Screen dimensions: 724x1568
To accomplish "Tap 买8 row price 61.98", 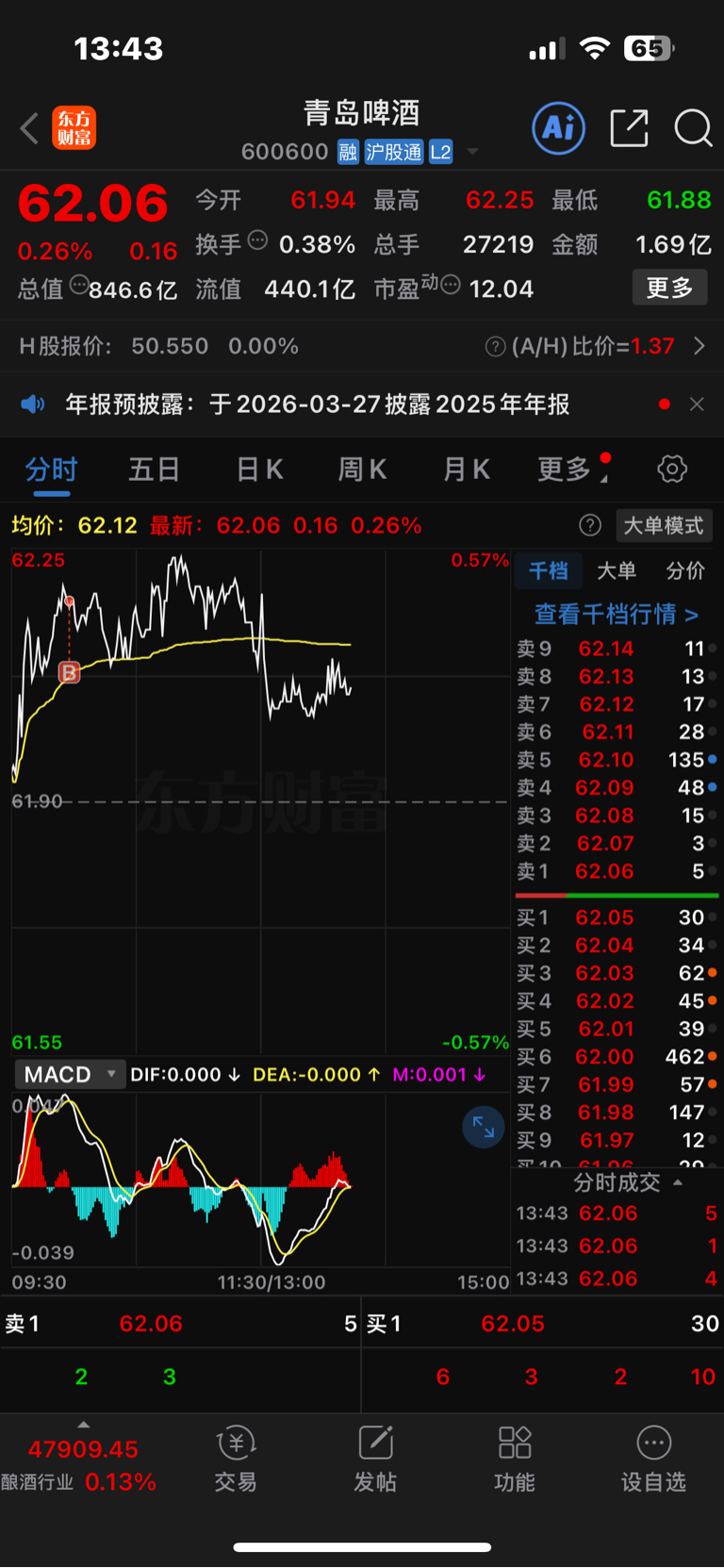I will [607, 1113].
